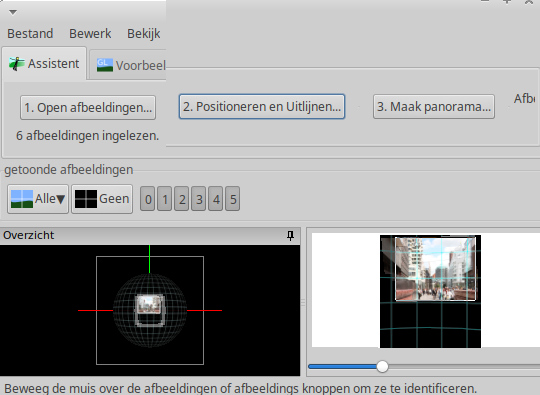Open the Bekijk menu
540x395 pixels.
click(x=144, y=34)
